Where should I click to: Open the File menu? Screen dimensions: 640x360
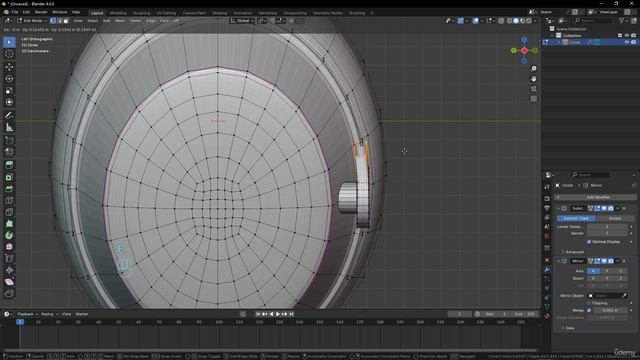click(15, 12)
